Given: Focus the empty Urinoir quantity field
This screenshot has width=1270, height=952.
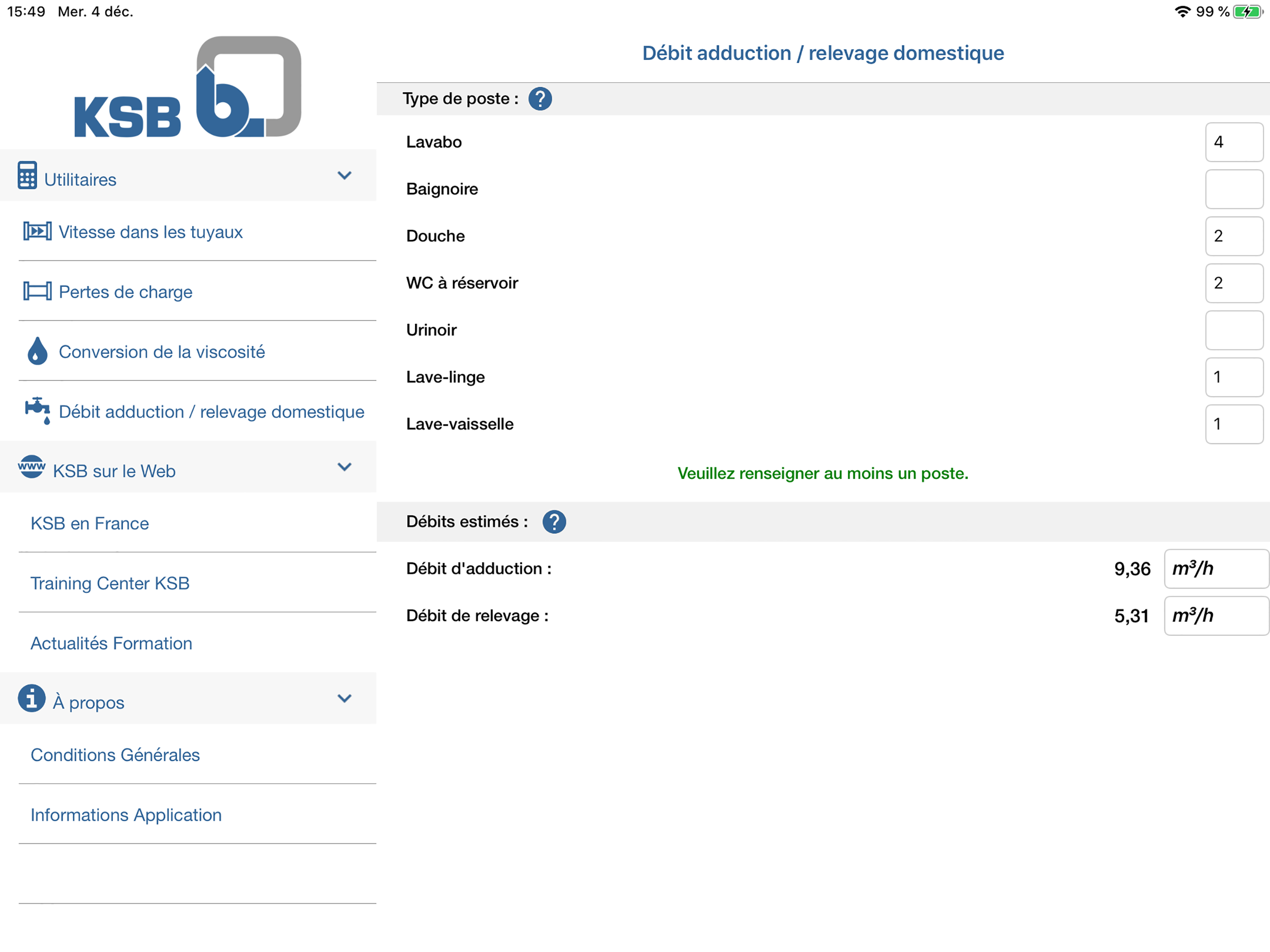Looking at the screenshot, I should [1234, 330].
